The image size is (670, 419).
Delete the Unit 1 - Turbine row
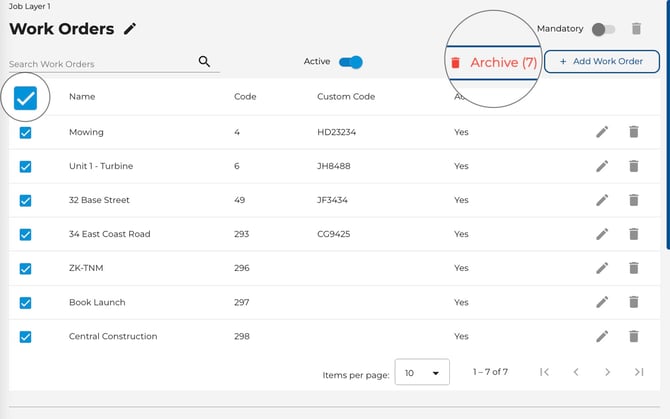633,166
